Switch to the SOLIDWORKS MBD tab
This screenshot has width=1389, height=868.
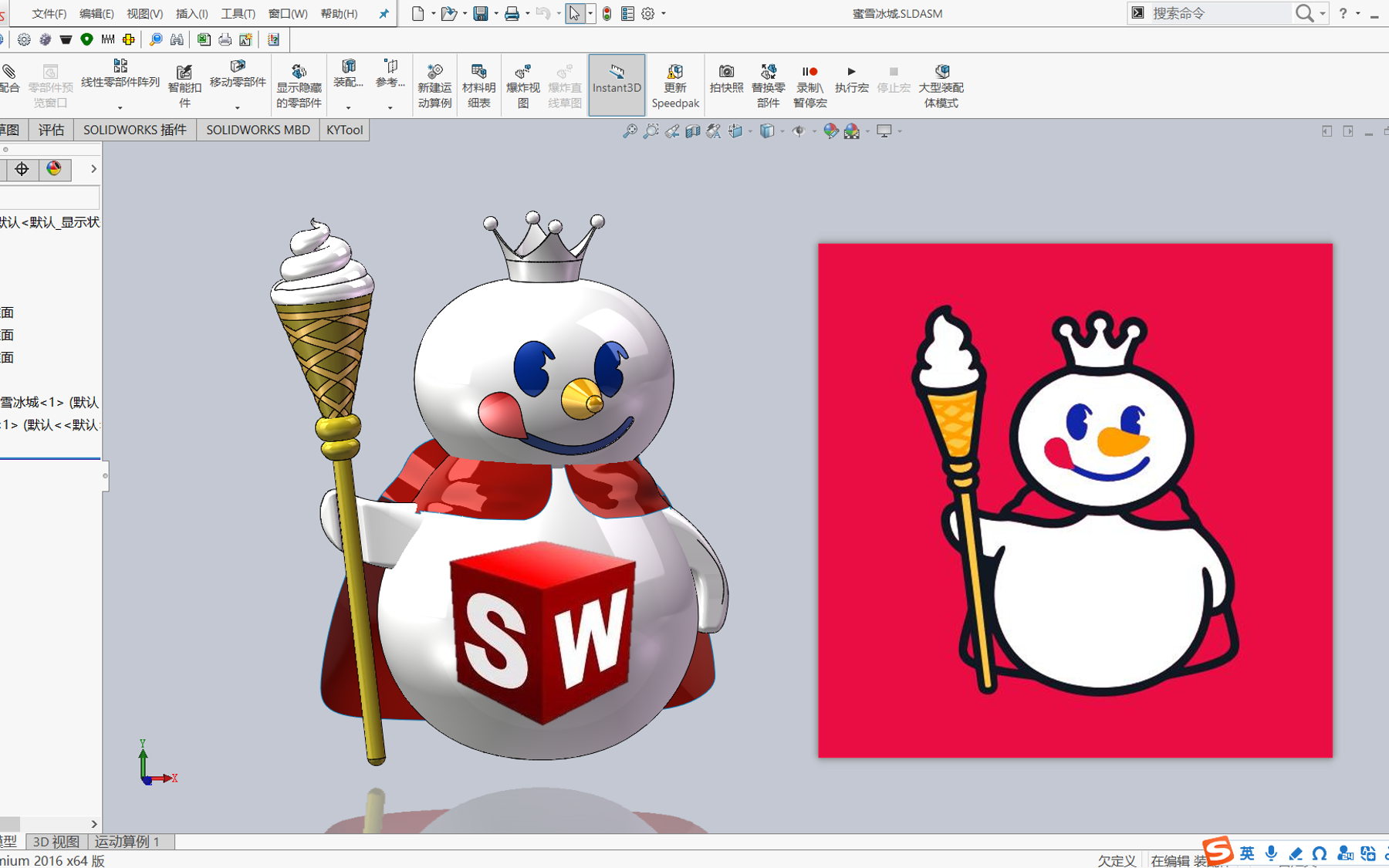(258, 130)
